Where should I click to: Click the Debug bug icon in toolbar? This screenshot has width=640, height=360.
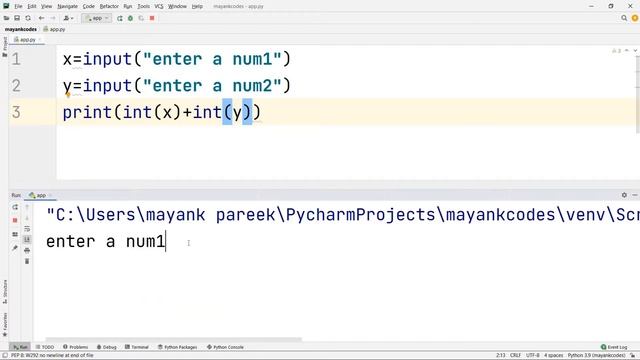point(130,18)
